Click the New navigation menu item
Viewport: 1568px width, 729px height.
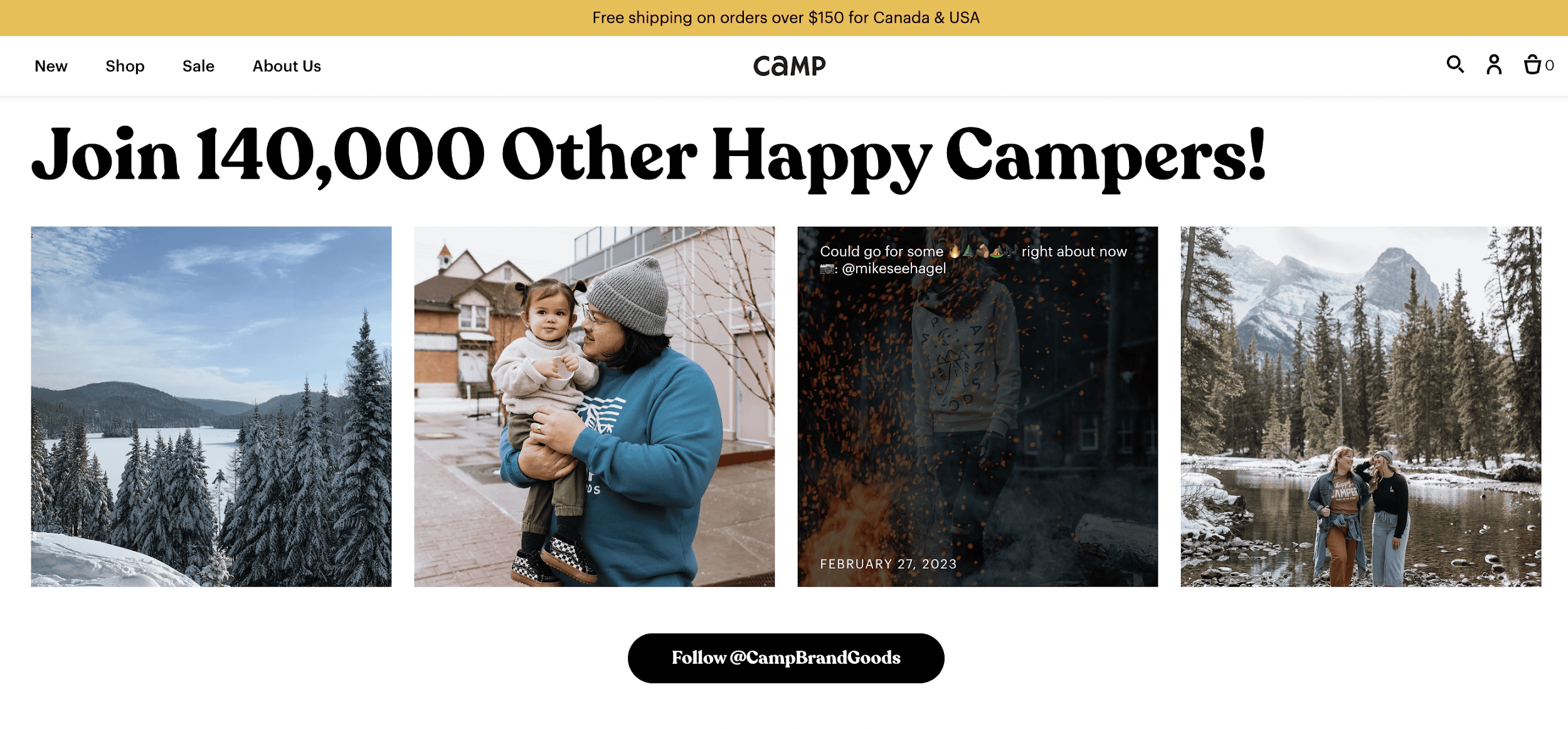(x=51, y=66)
